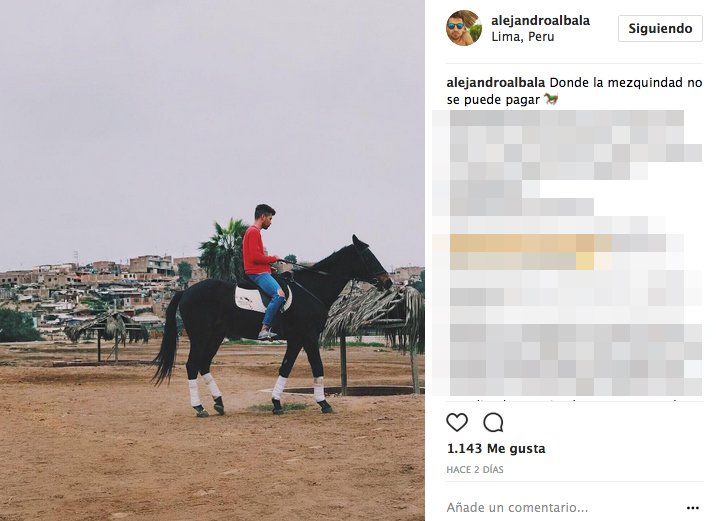Click the rider in red sweater
Viewport: 716px width, 521px height.
coord(263,269)
